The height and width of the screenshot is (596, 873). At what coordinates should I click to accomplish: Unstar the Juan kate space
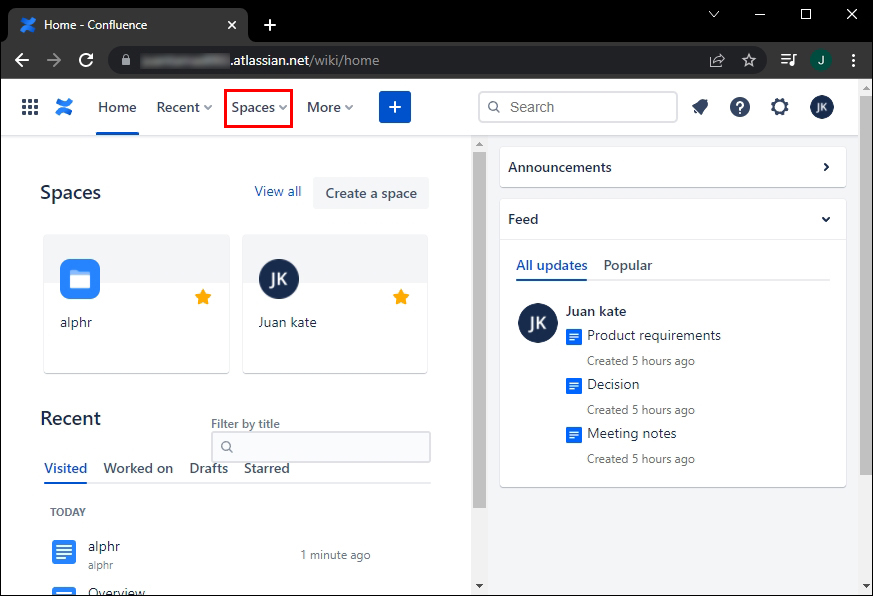(401, 297)
